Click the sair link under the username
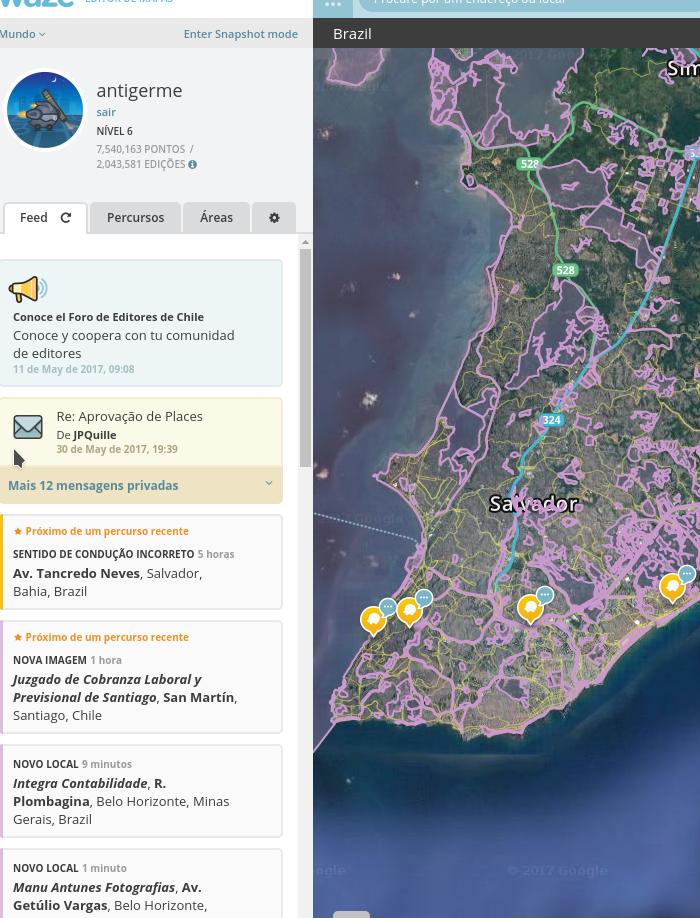This screenshot has width=700, height=918. coord(106,112)
